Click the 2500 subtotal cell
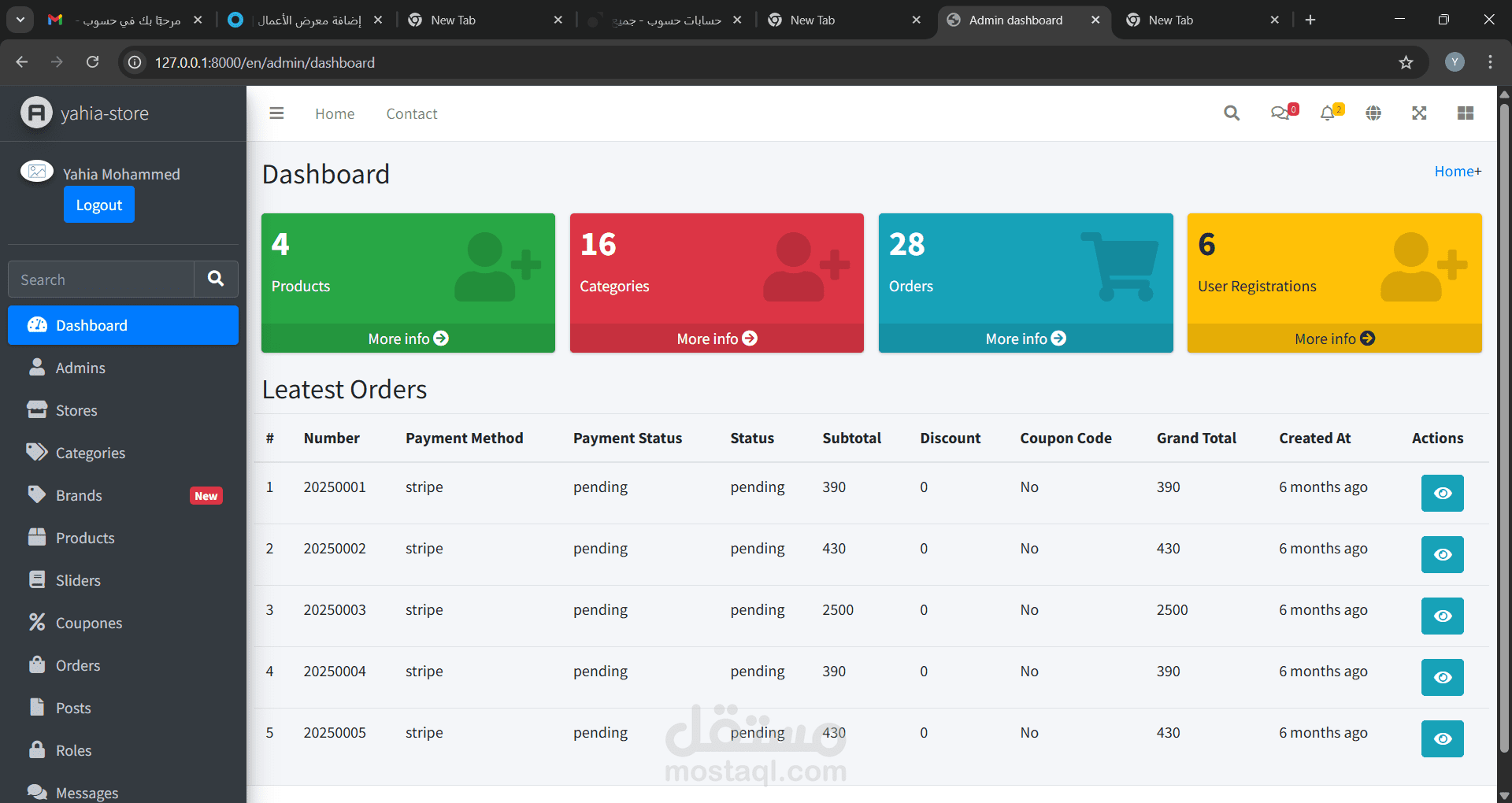This screenshot has width=1512, height=803. 838,609
